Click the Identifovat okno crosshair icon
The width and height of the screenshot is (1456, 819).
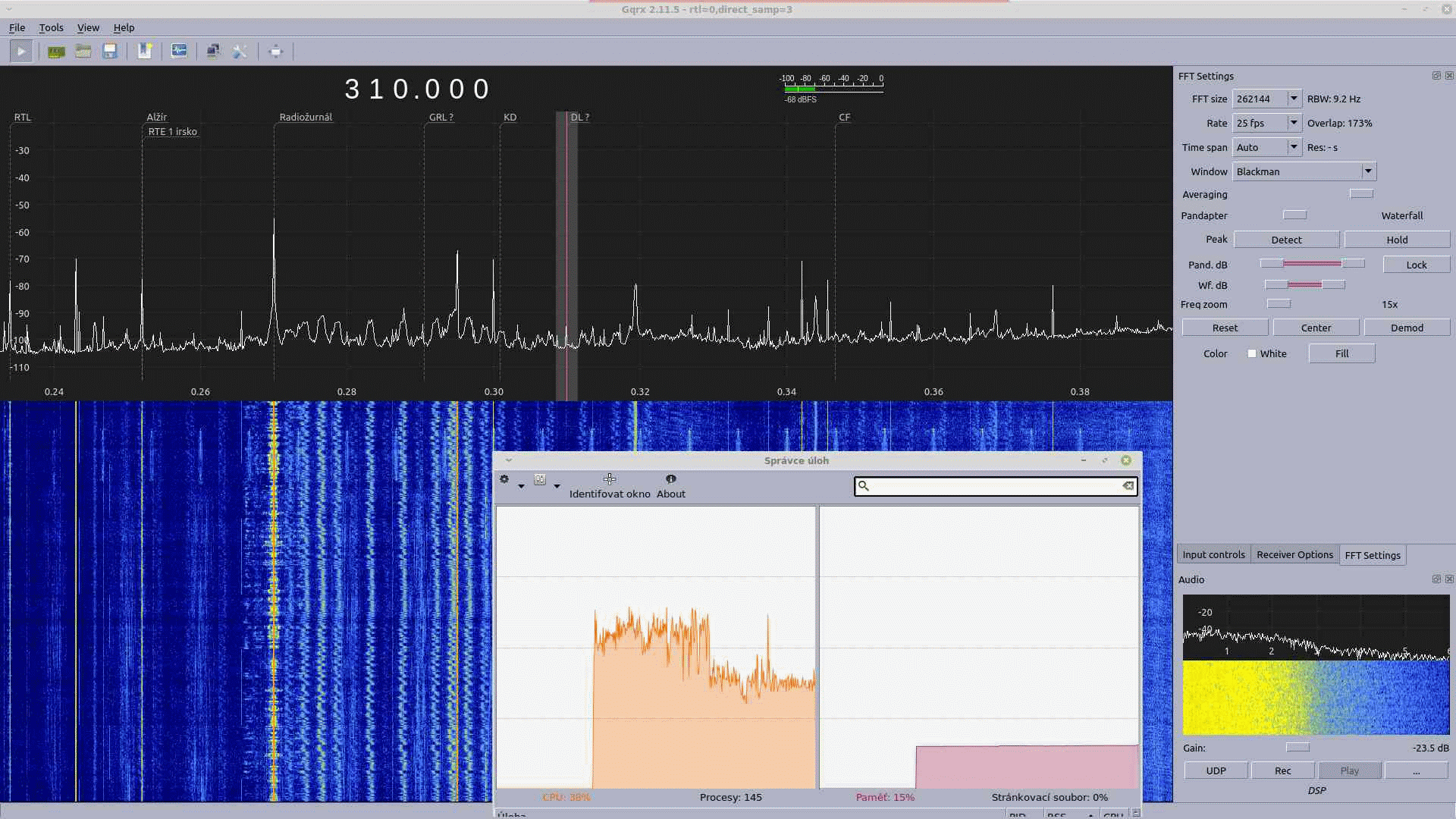coord(610,479)
